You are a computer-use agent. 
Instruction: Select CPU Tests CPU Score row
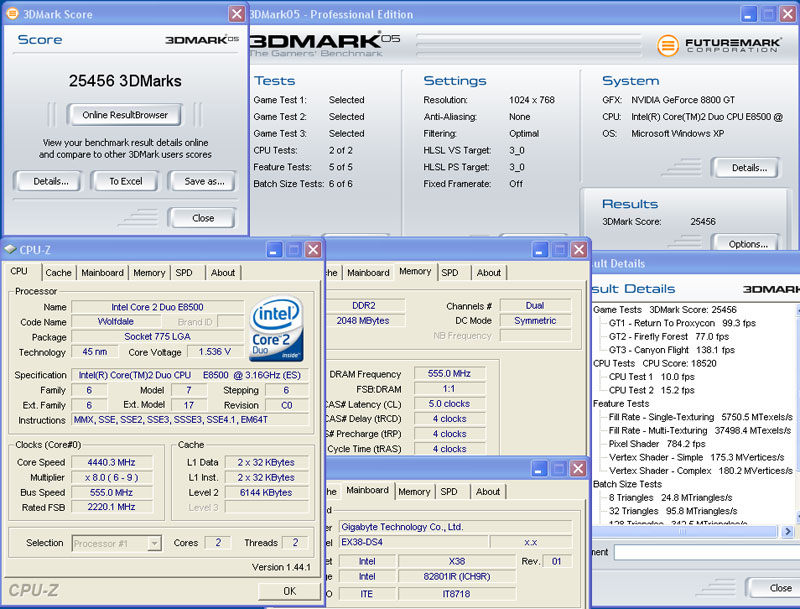tap(655, 363)
